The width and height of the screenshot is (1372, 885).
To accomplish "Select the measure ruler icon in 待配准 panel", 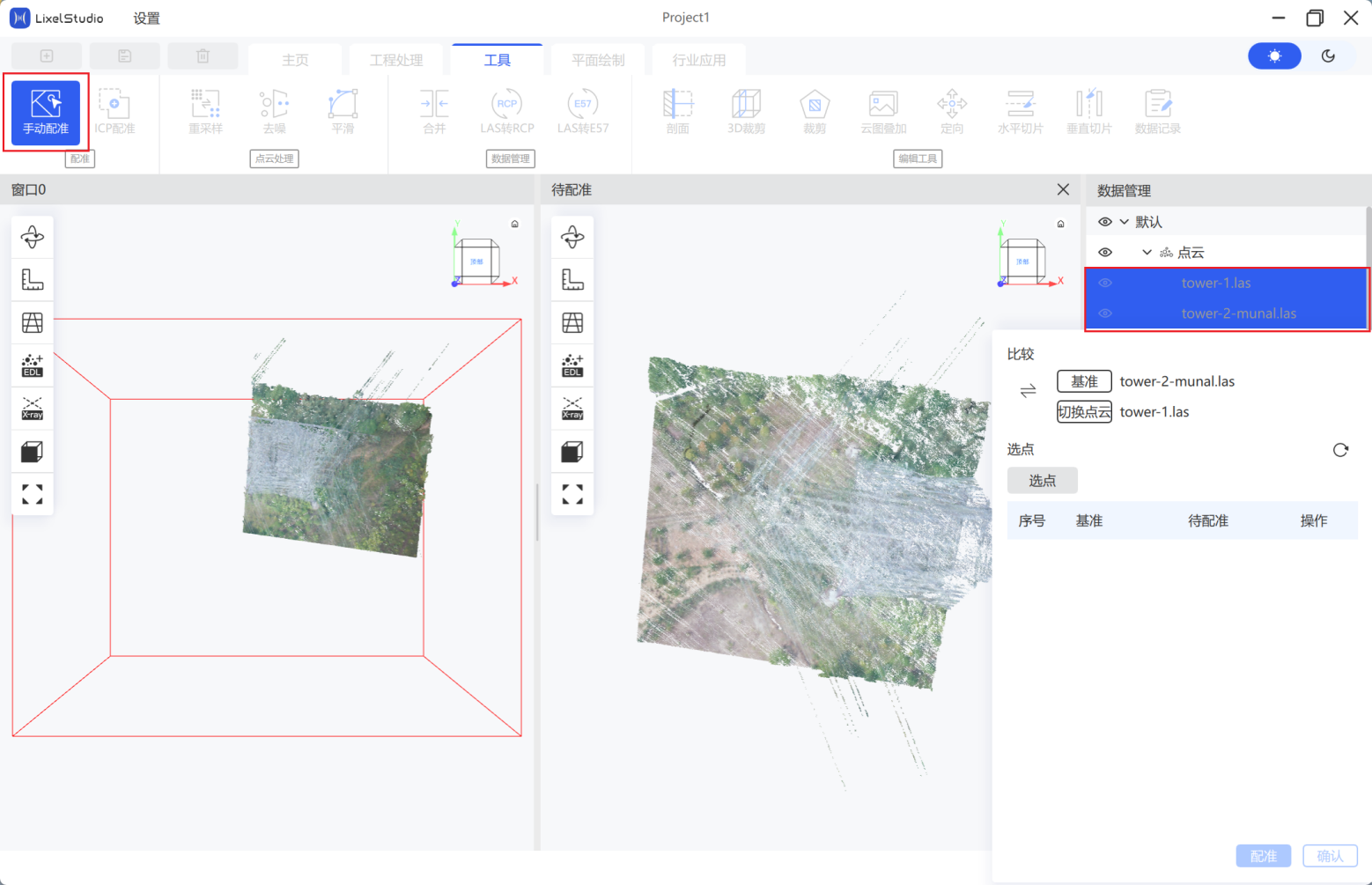I will coord(572,280).
